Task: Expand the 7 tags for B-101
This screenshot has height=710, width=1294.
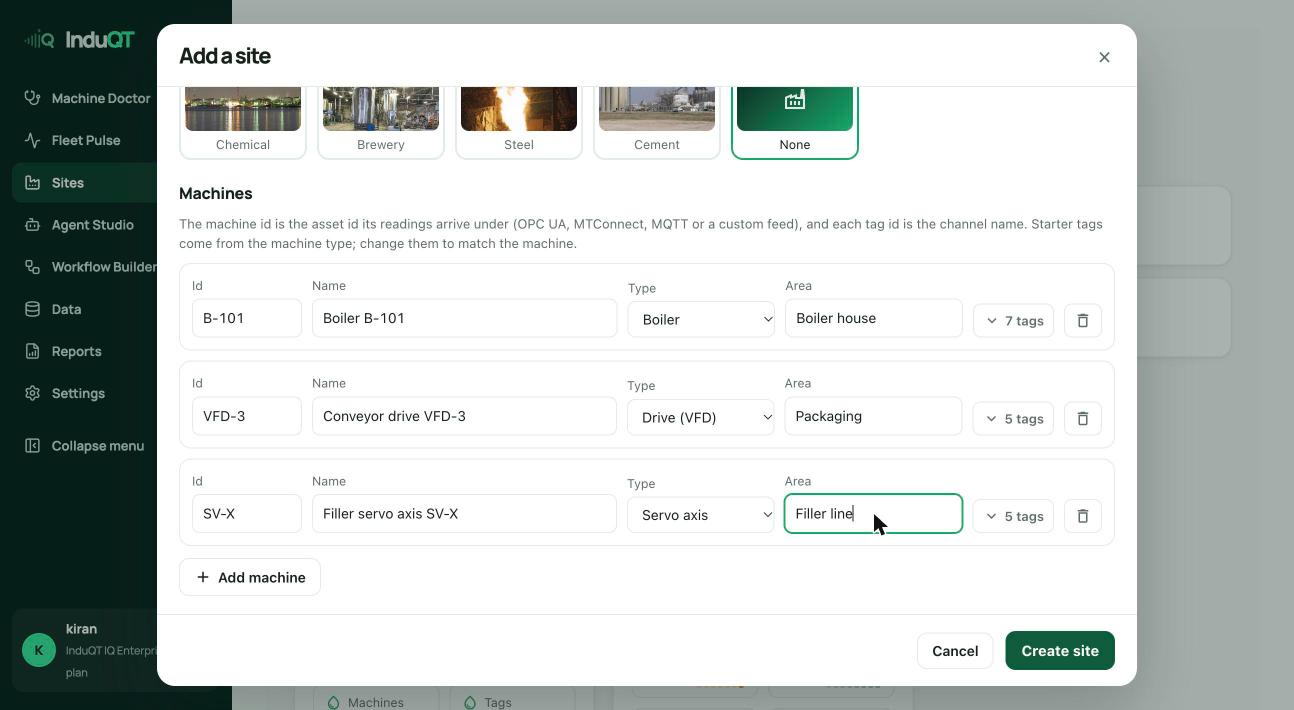Action: tap(1013, 320)
